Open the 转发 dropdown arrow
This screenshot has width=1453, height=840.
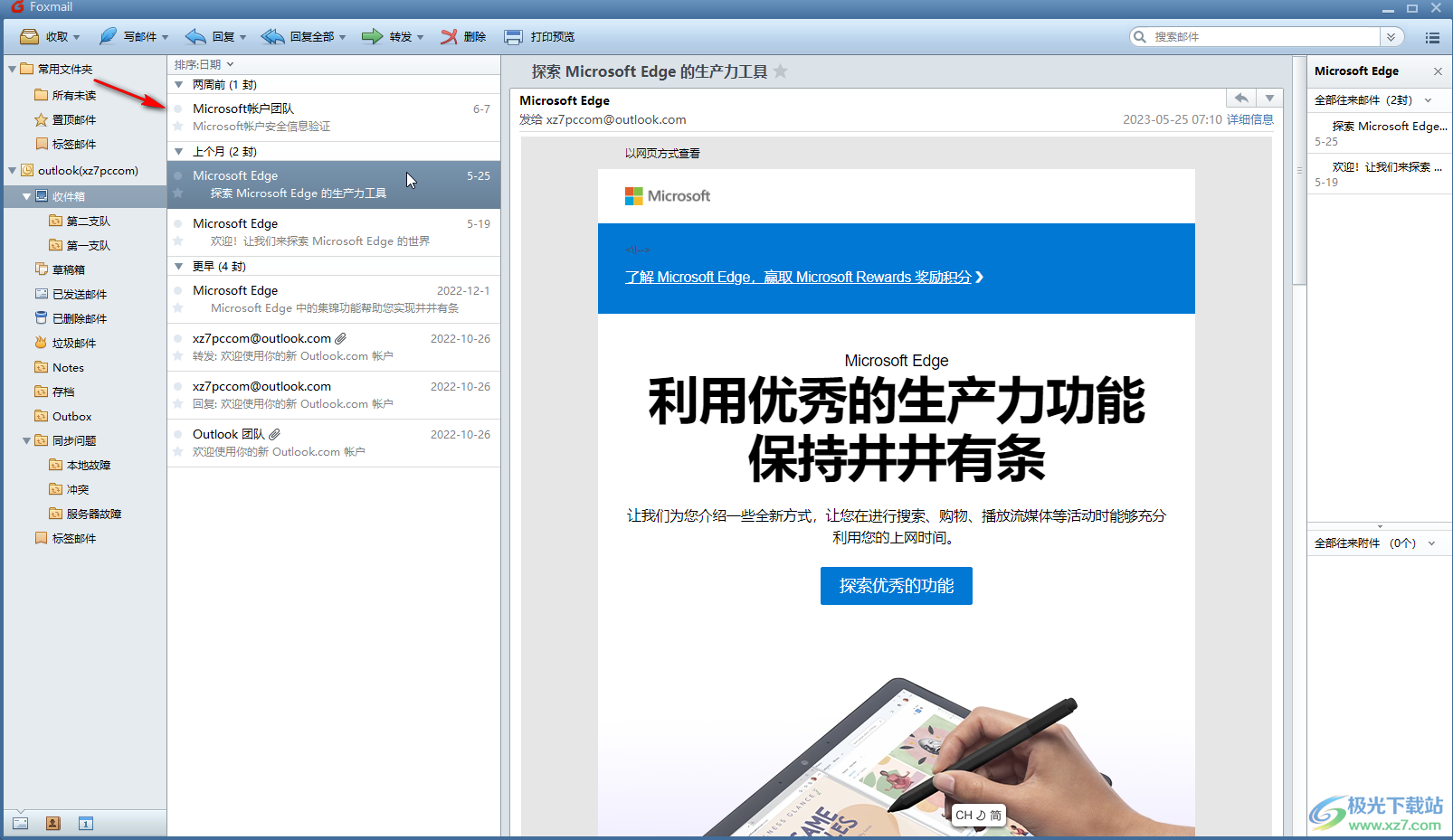click(x=420, y=37)
